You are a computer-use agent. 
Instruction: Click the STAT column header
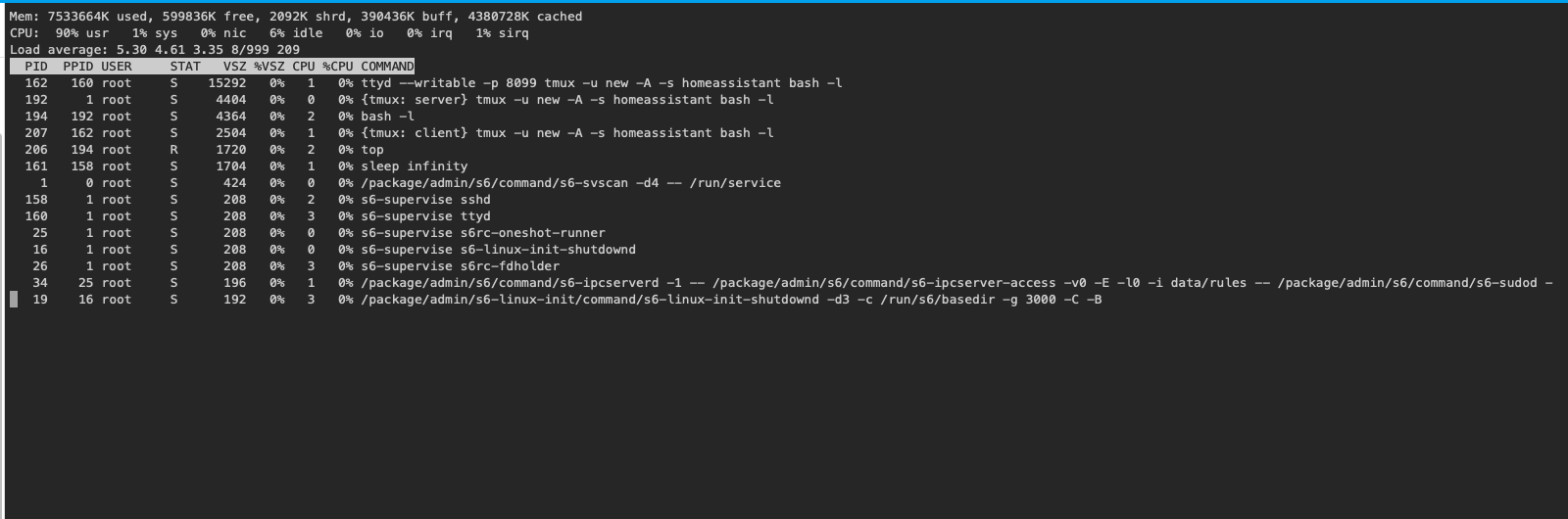(185, 67)
